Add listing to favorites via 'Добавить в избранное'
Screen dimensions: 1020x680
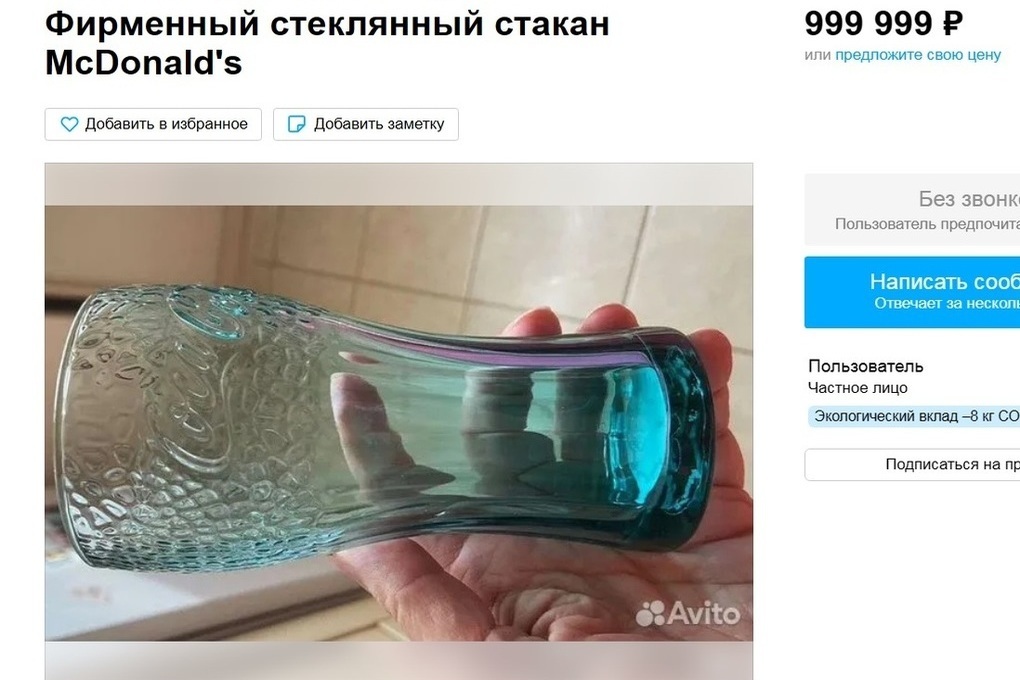click(x=153, y=124)
